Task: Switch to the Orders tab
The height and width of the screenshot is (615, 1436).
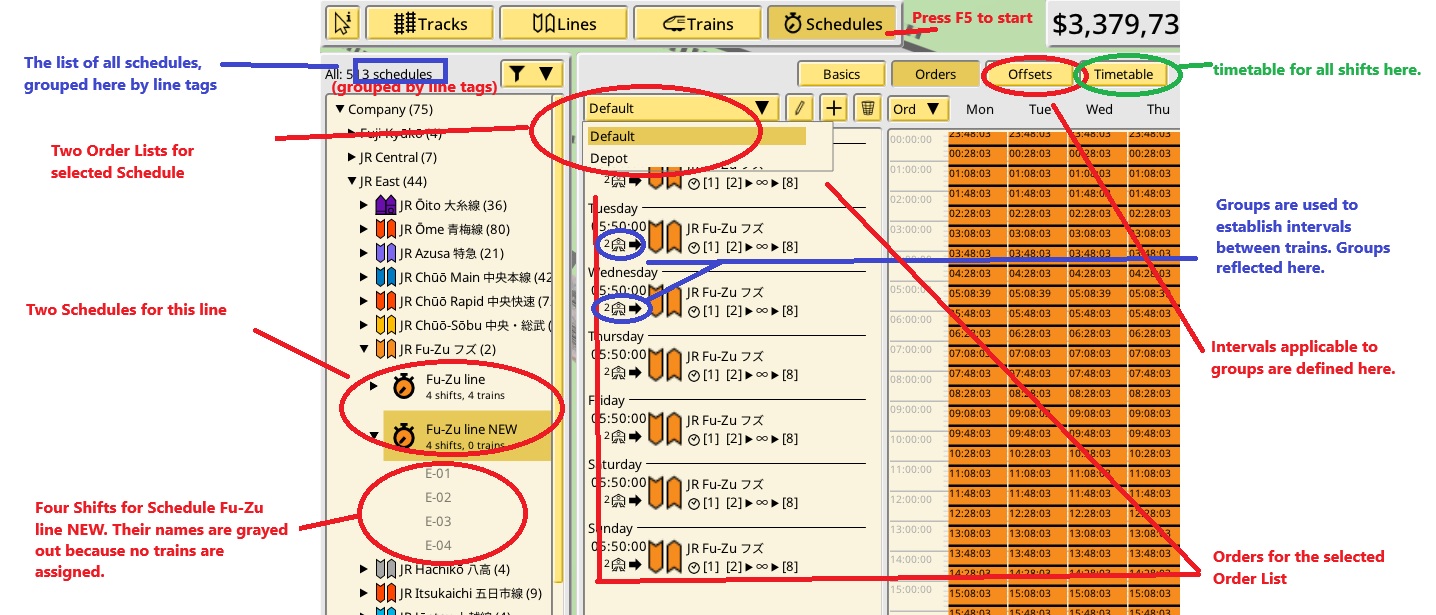Action: [x=935, y=74]
